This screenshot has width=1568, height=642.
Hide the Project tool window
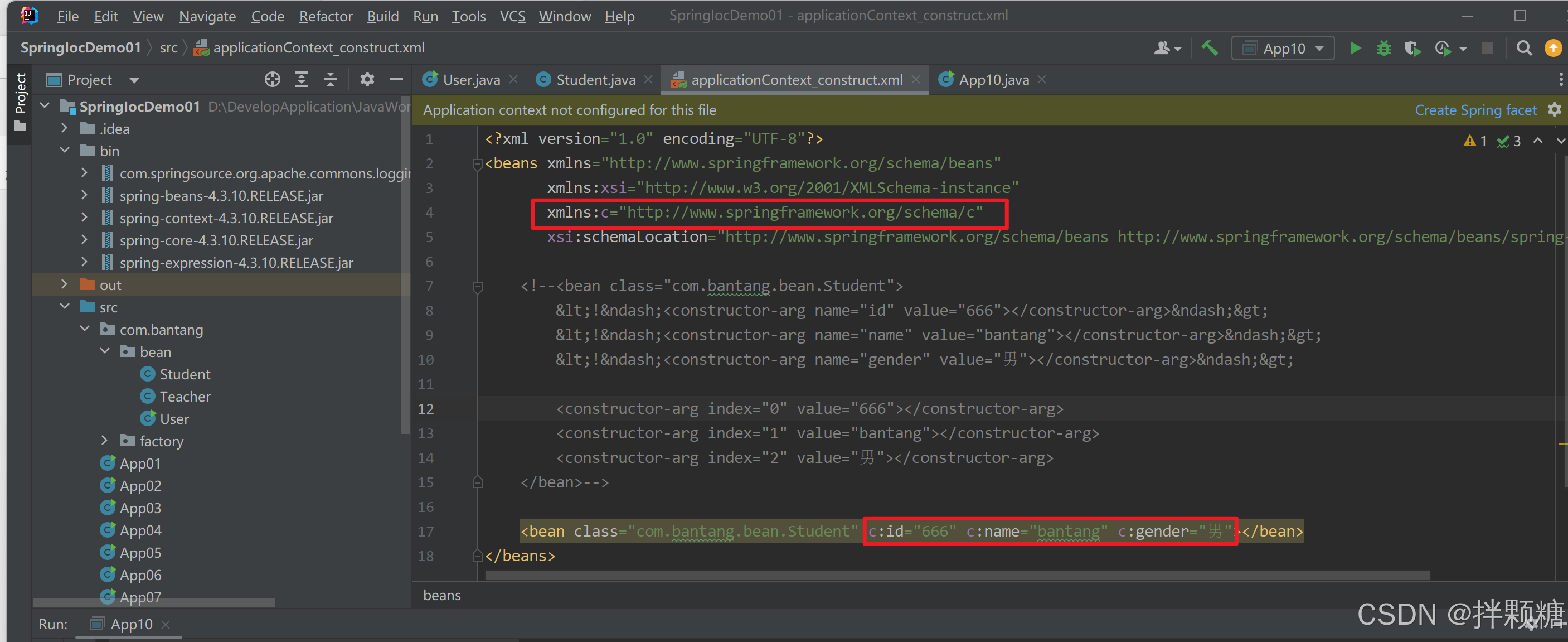coord(396,80)
